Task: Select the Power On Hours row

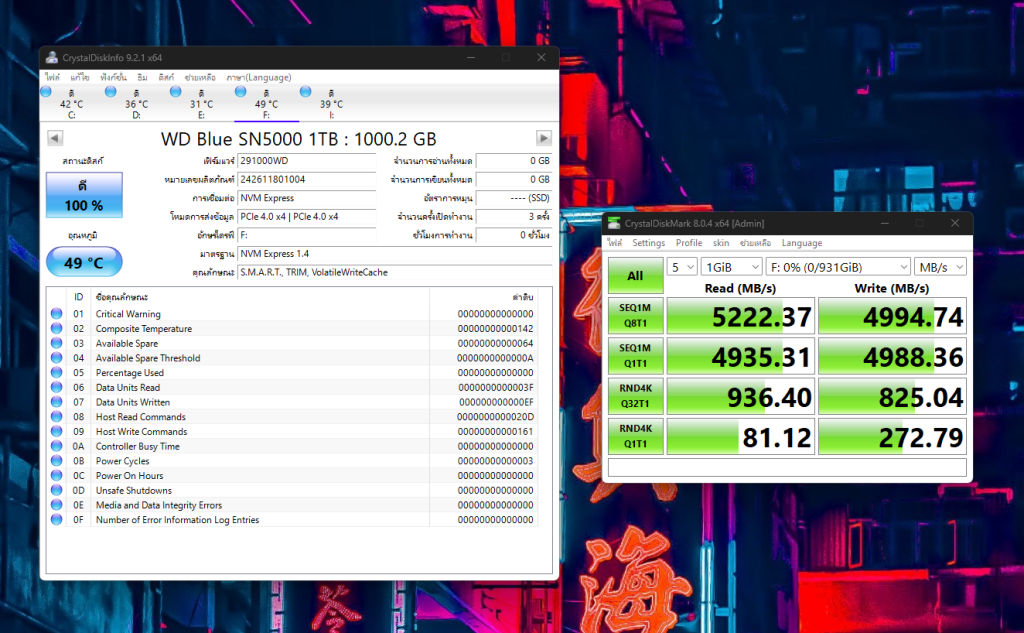Action: click(x=293, y=476)
